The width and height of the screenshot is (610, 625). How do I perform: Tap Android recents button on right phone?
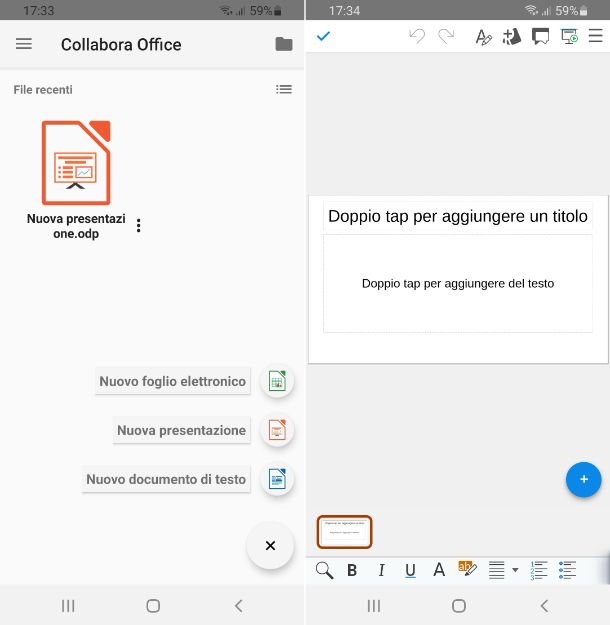(x=374, y=606)
